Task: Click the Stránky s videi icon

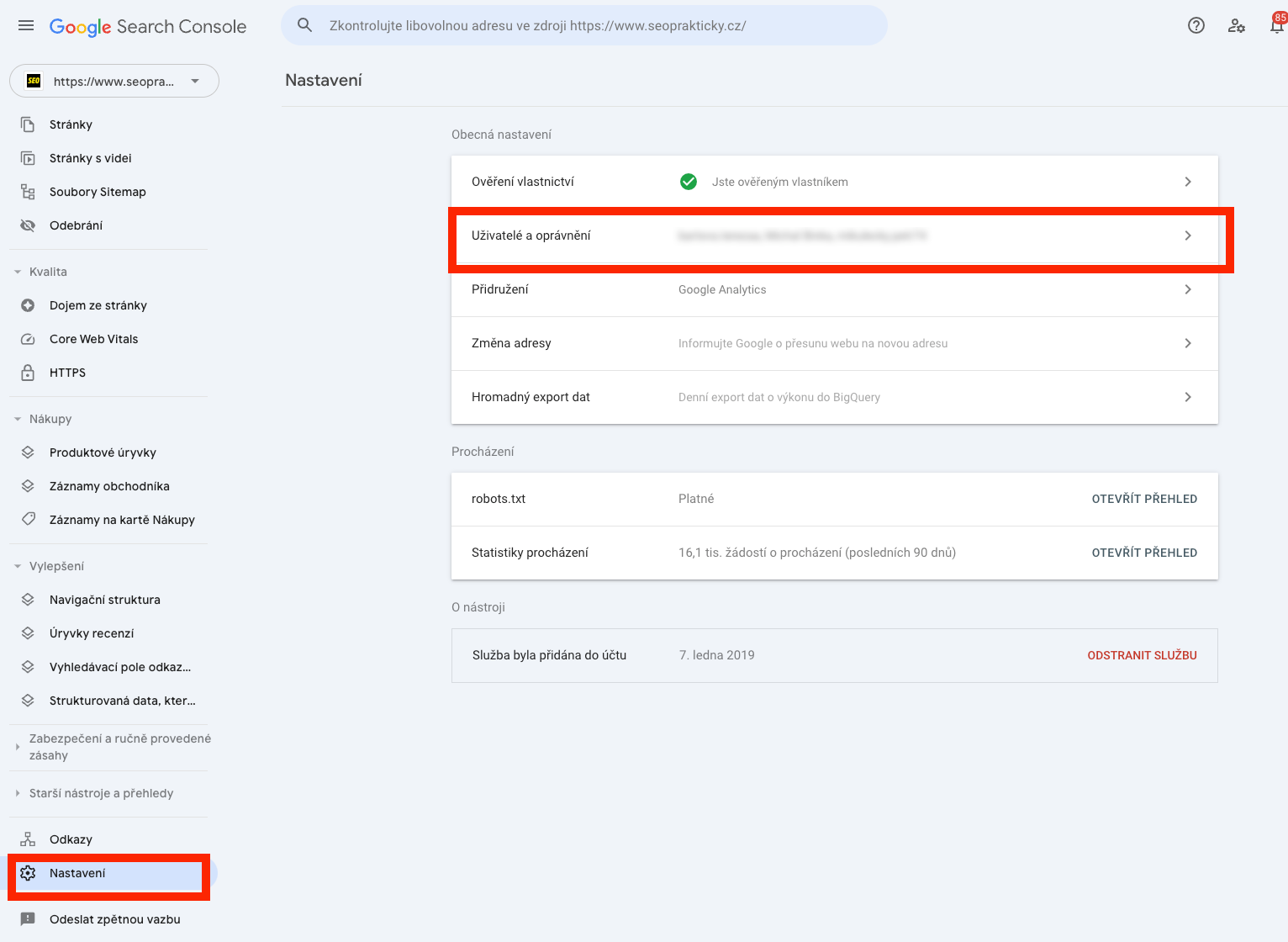Action: (28, 158)
